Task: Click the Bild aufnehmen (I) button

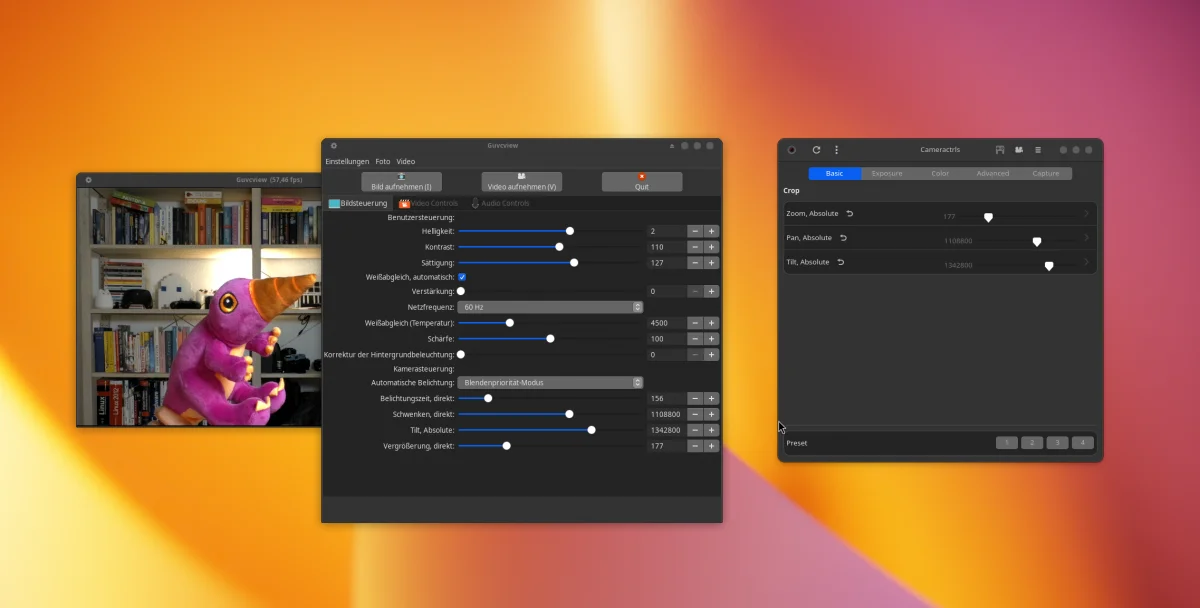Action: [401, 182]
